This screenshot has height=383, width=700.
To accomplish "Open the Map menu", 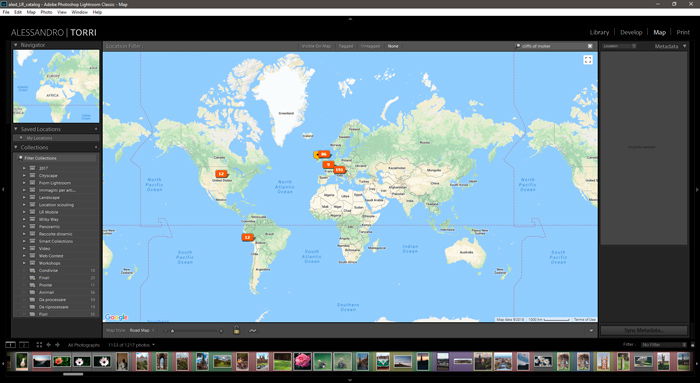I will [x=31, y=12].
